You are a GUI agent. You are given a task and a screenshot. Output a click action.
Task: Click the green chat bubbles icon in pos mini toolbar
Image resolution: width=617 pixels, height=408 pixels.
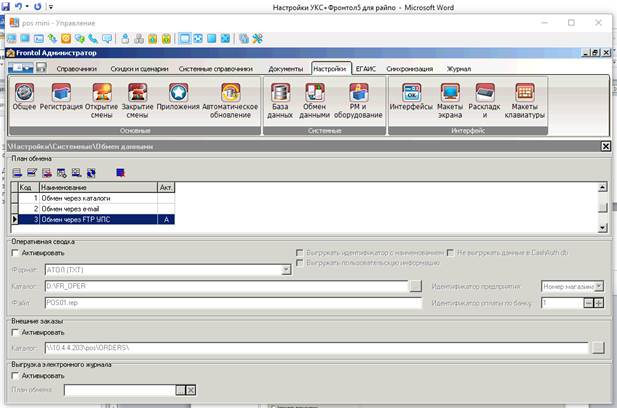pos(79,39)
